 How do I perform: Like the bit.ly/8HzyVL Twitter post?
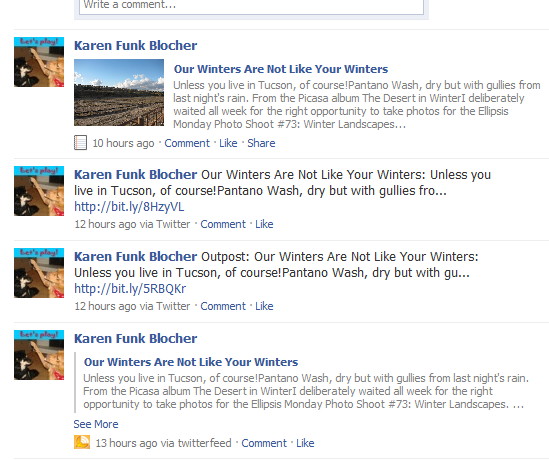click(264, 224)
